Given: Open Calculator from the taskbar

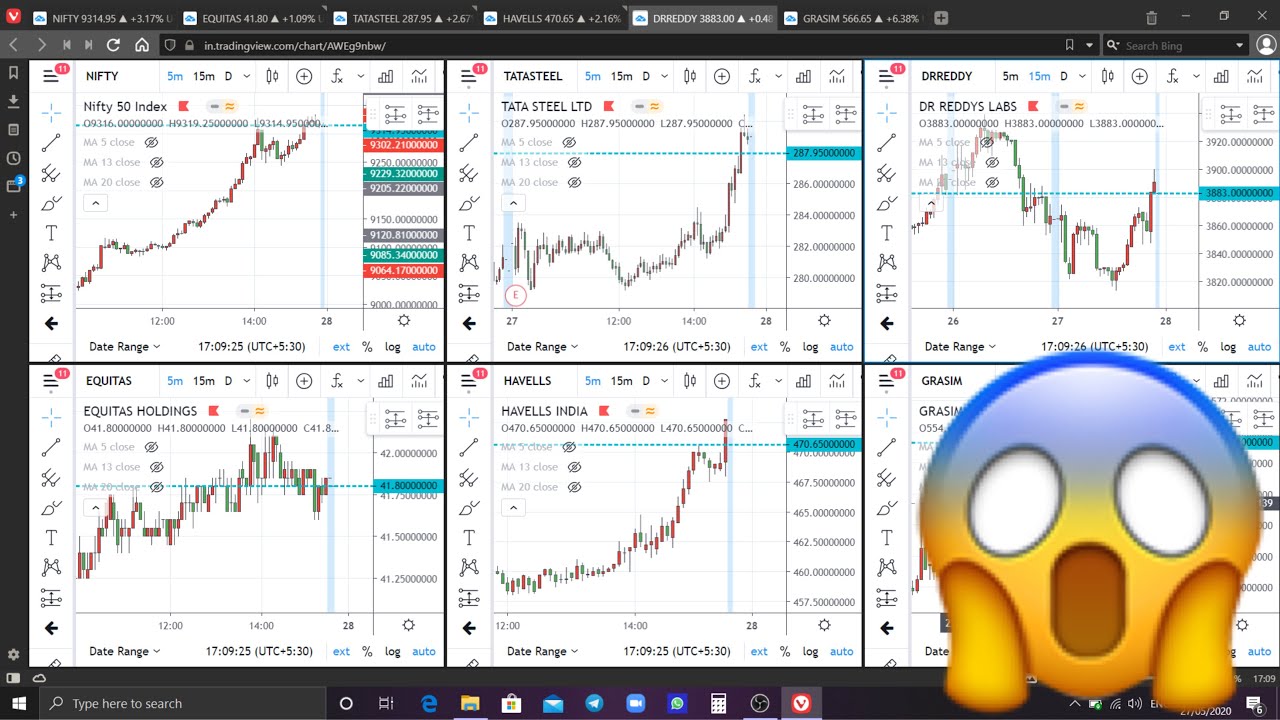Looking at the screenshot, I should tap(718, 703).
